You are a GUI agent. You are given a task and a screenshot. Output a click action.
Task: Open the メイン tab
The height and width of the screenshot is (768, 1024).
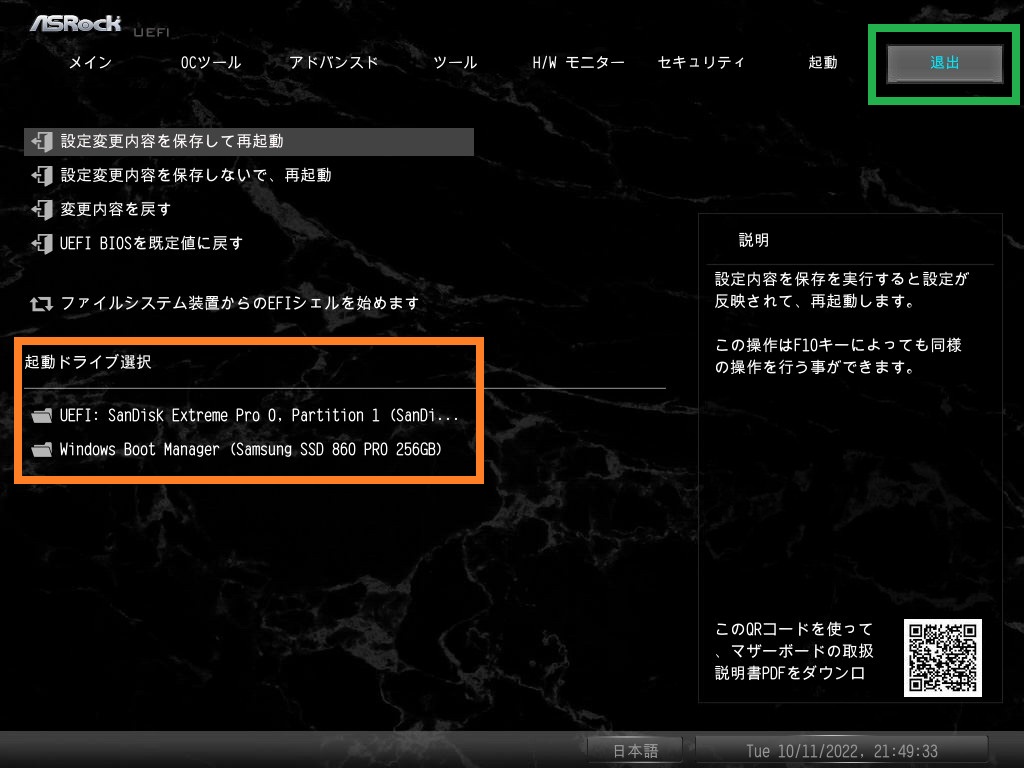point(91,63)
